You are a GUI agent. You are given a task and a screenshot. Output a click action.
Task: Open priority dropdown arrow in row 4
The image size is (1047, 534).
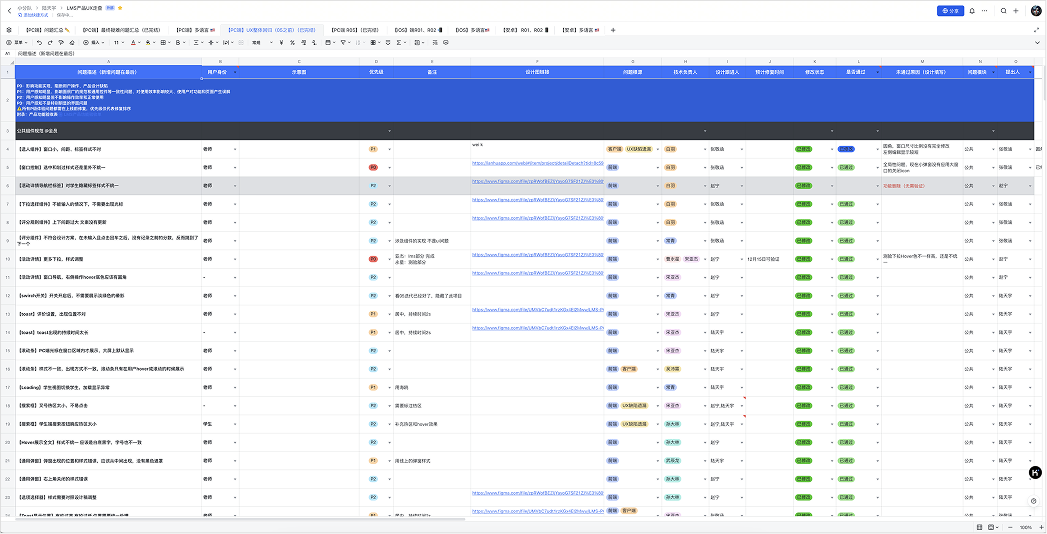(389, 149)
